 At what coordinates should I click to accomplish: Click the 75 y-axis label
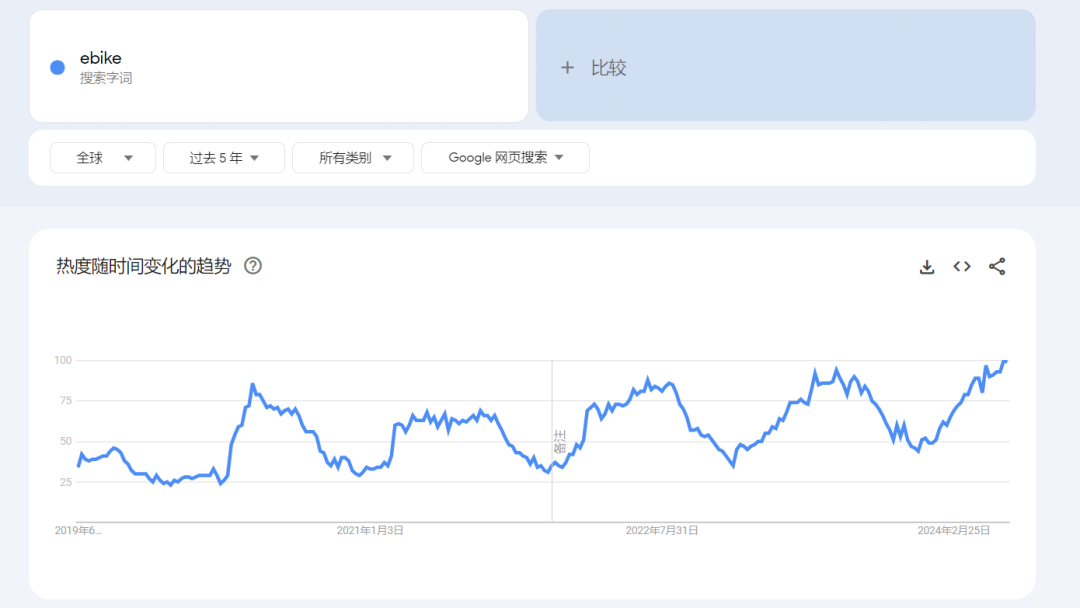(x=65, y=401)
